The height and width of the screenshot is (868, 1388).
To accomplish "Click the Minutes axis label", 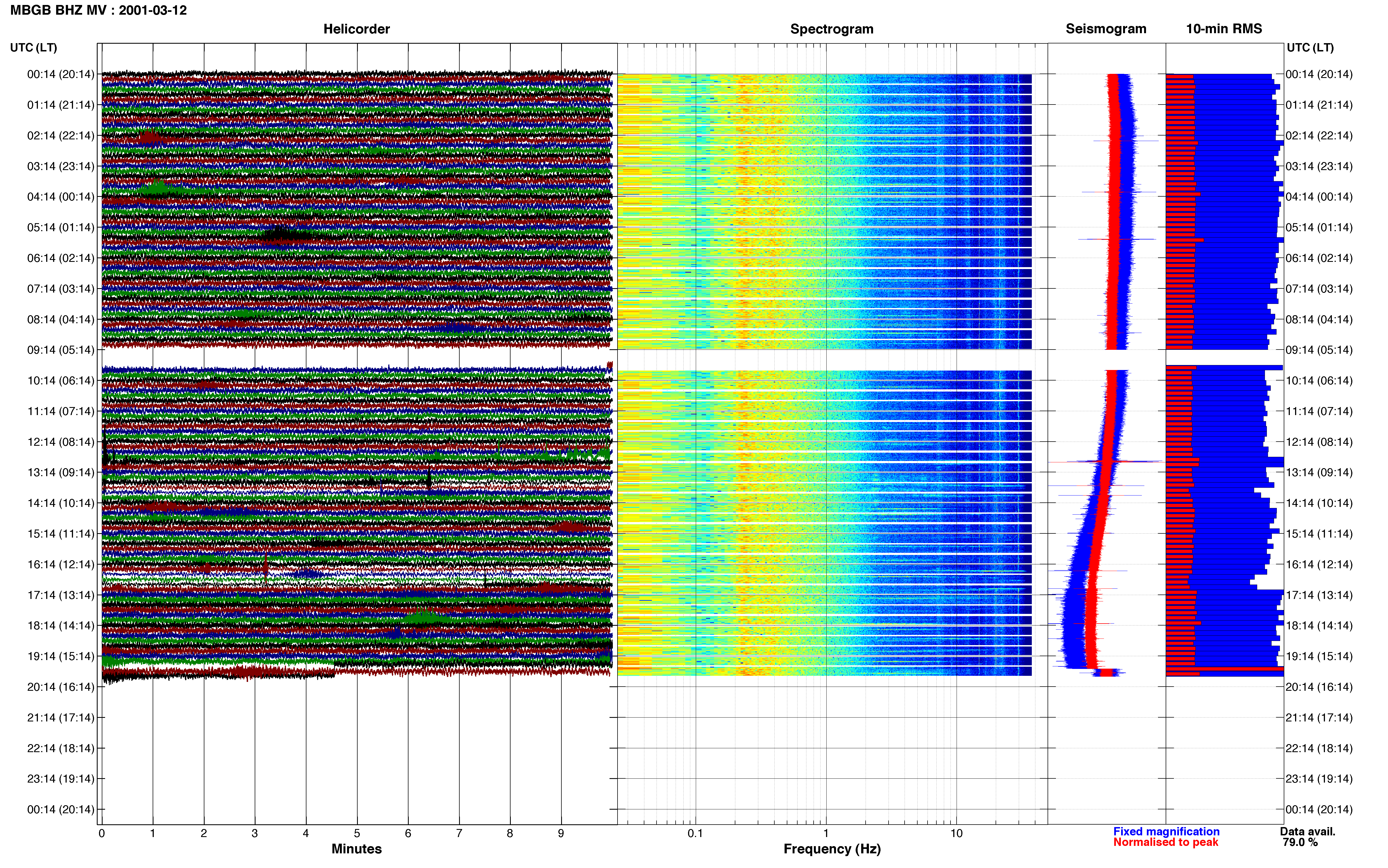I will [x=356, y=849].
